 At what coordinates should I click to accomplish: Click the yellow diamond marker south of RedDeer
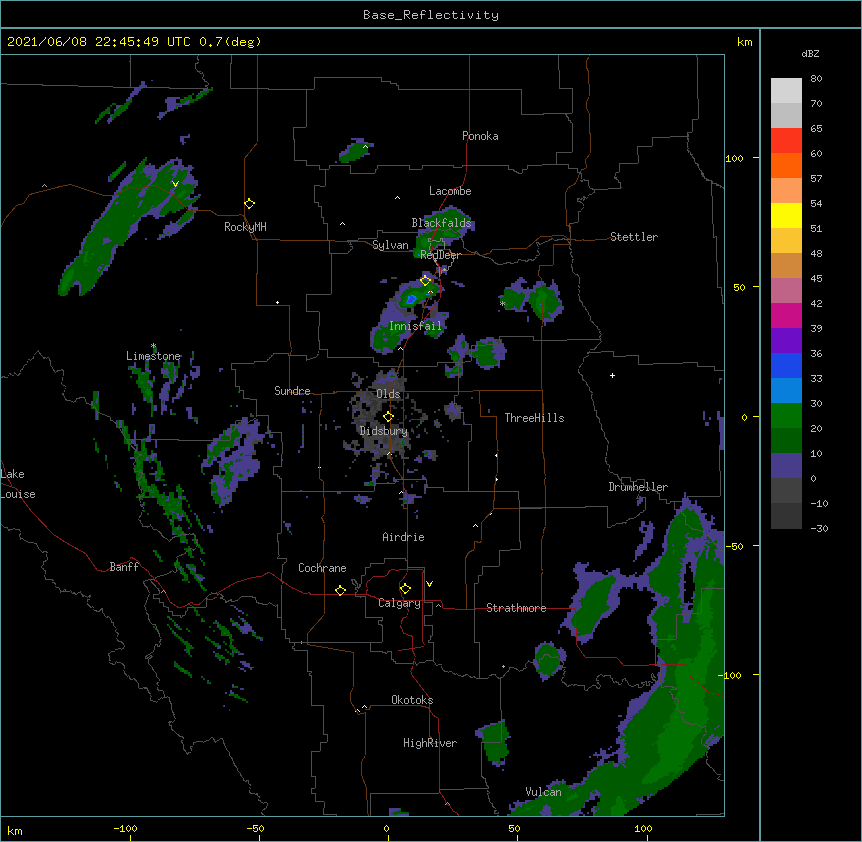pyautogui.click(x=425, y=281)
